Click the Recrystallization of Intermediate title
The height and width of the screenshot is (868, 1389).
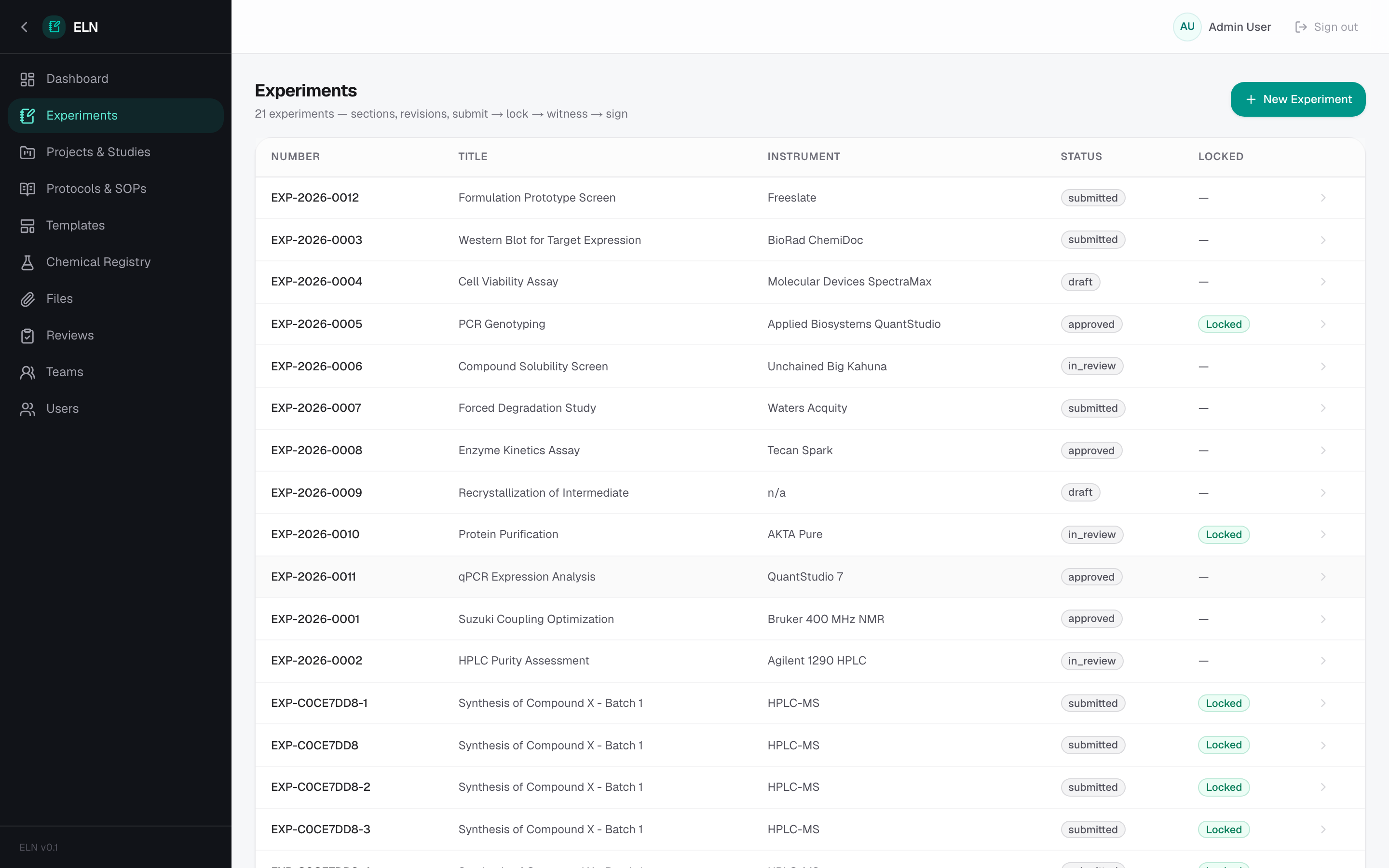coord(543,492)
